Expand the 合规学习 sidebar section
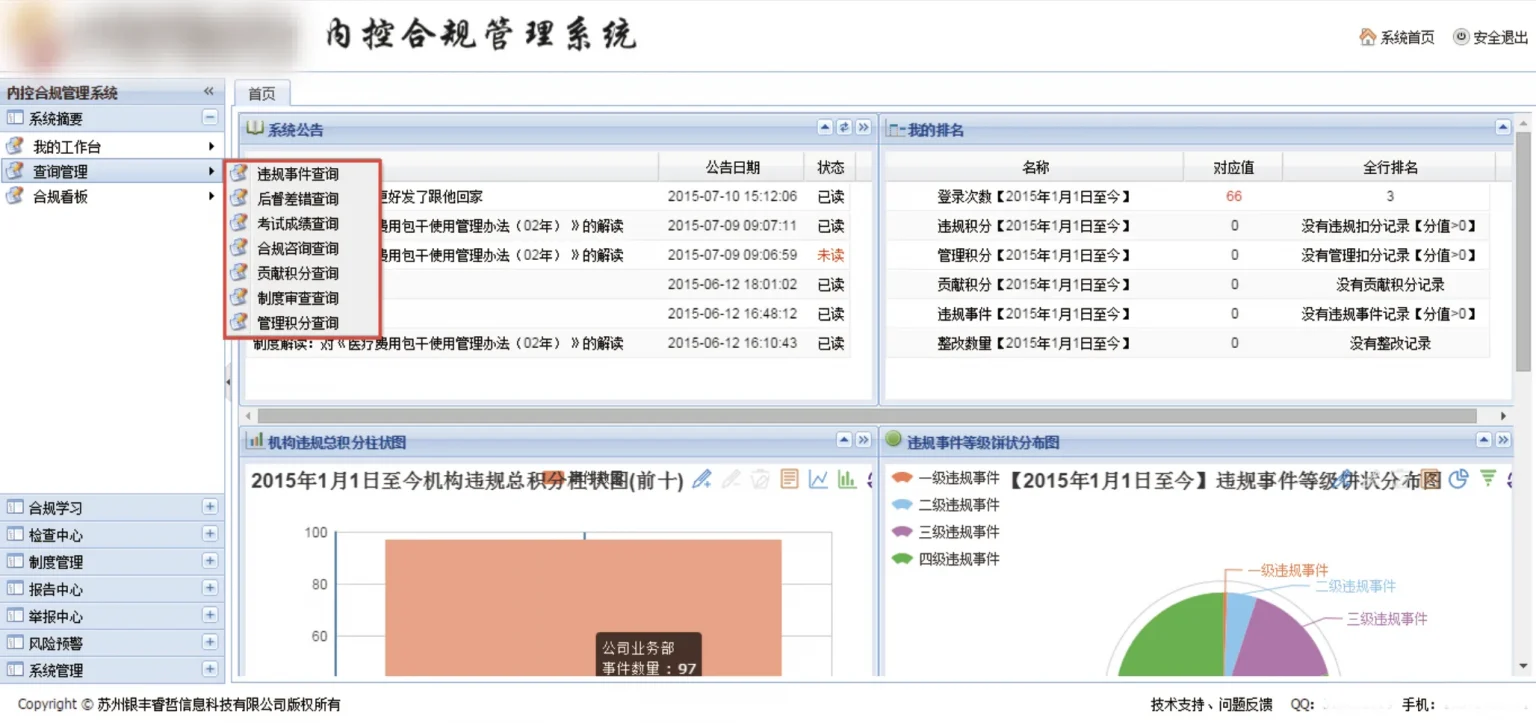1536x723 pixels. click(x=210, y=507)
